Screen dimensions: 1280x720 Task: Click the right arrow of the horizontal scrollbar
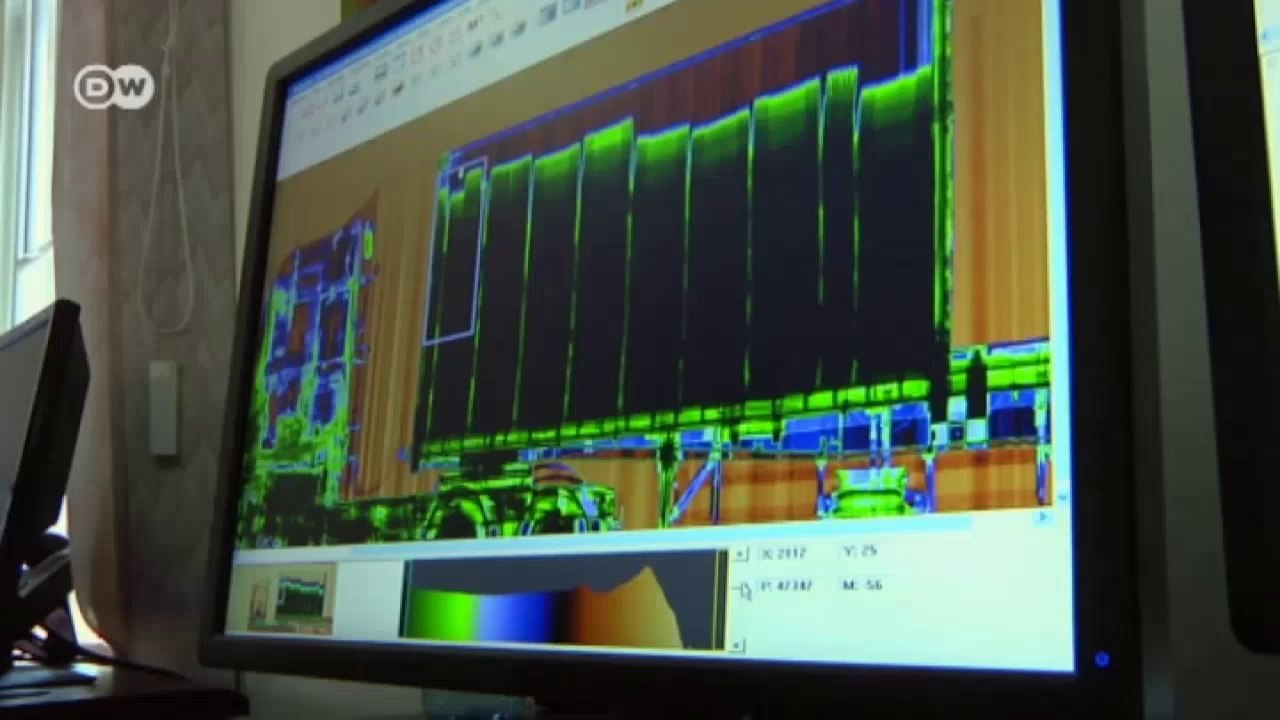[1041, 517]
